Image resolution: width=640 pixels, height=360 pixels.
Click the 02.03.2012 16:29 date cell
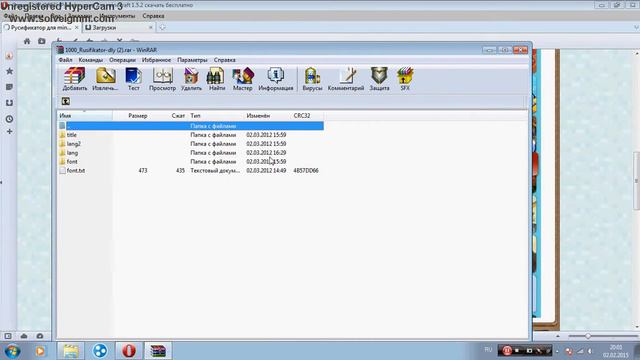[x=266, y=153]
